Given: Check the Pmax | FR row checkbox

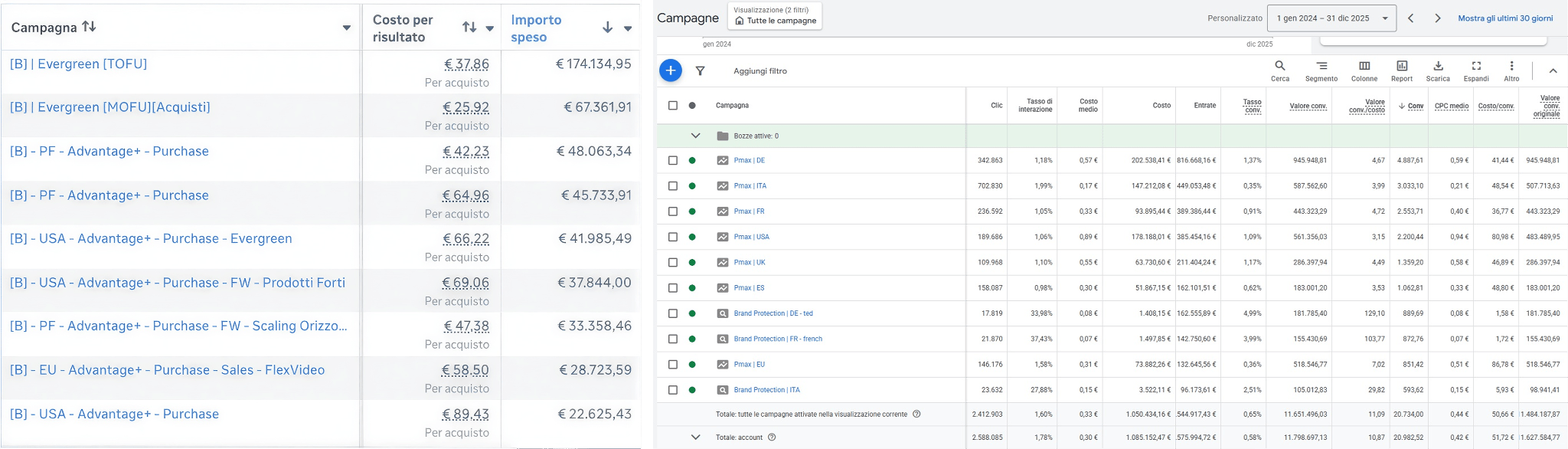Looking at the screenshot, I should click(x=673, y=211).
